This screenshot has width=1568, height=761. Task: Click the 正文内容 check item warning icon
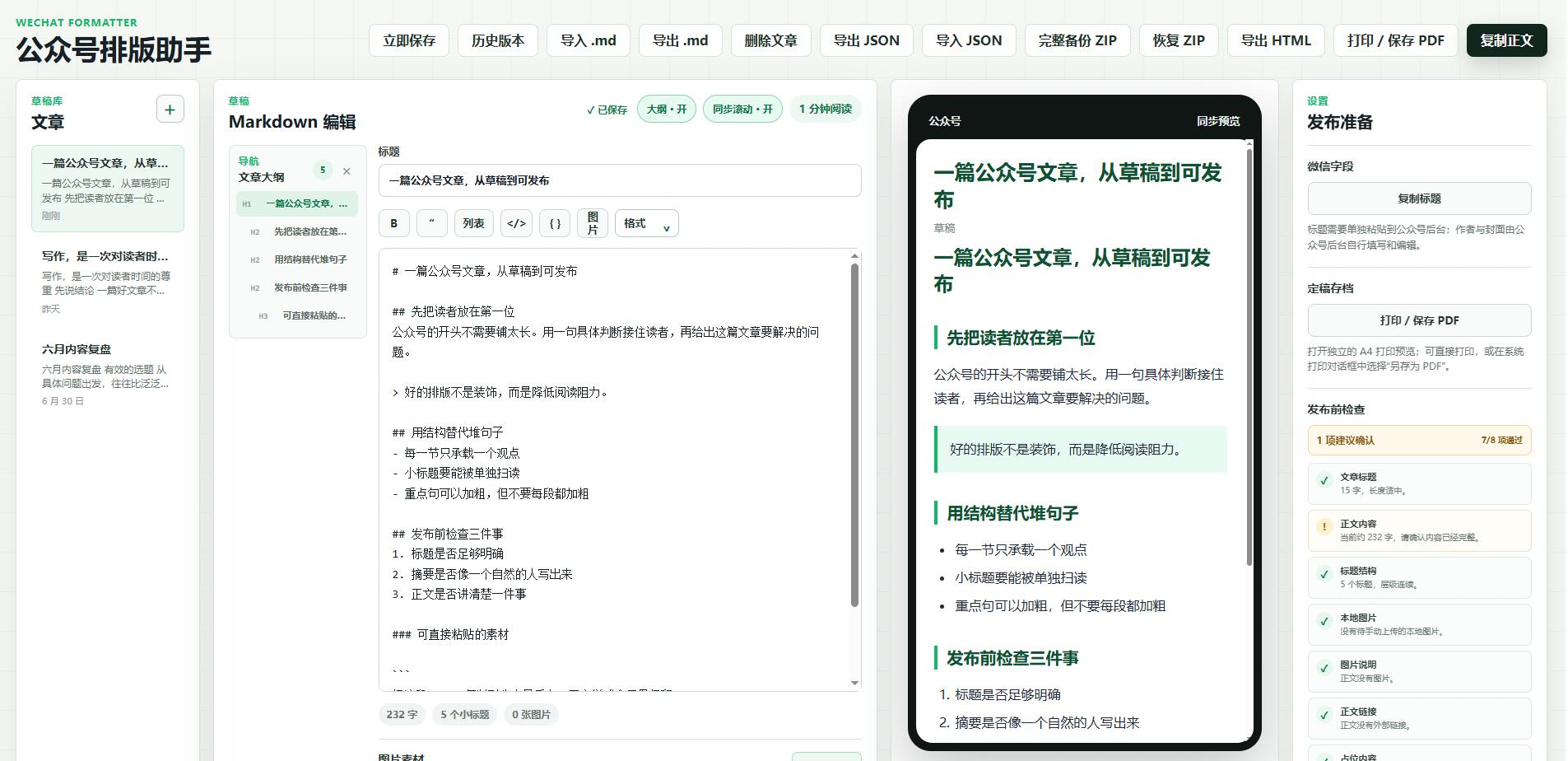click(x=1324, y=527)
